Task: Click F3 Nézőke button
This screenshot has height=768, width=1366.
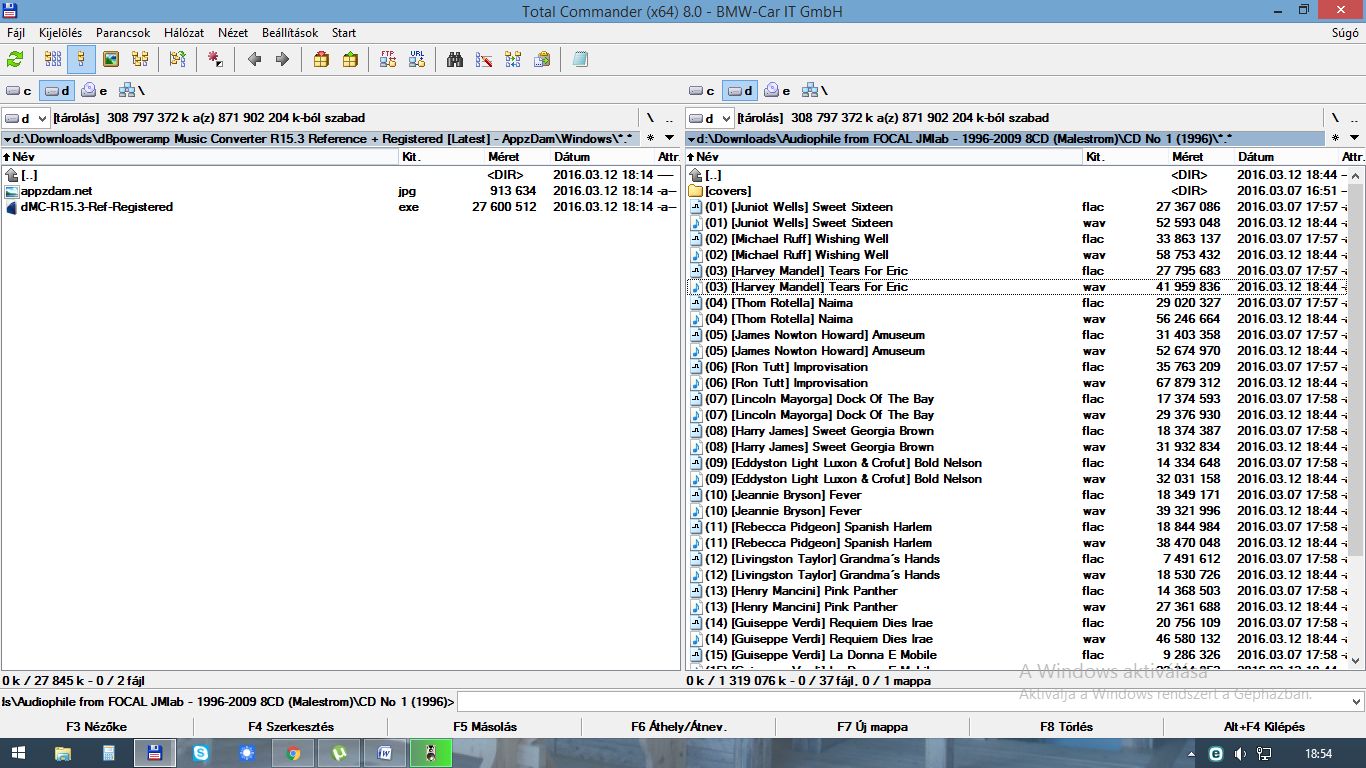Action: pyautogui.click(x=97, y=727)
